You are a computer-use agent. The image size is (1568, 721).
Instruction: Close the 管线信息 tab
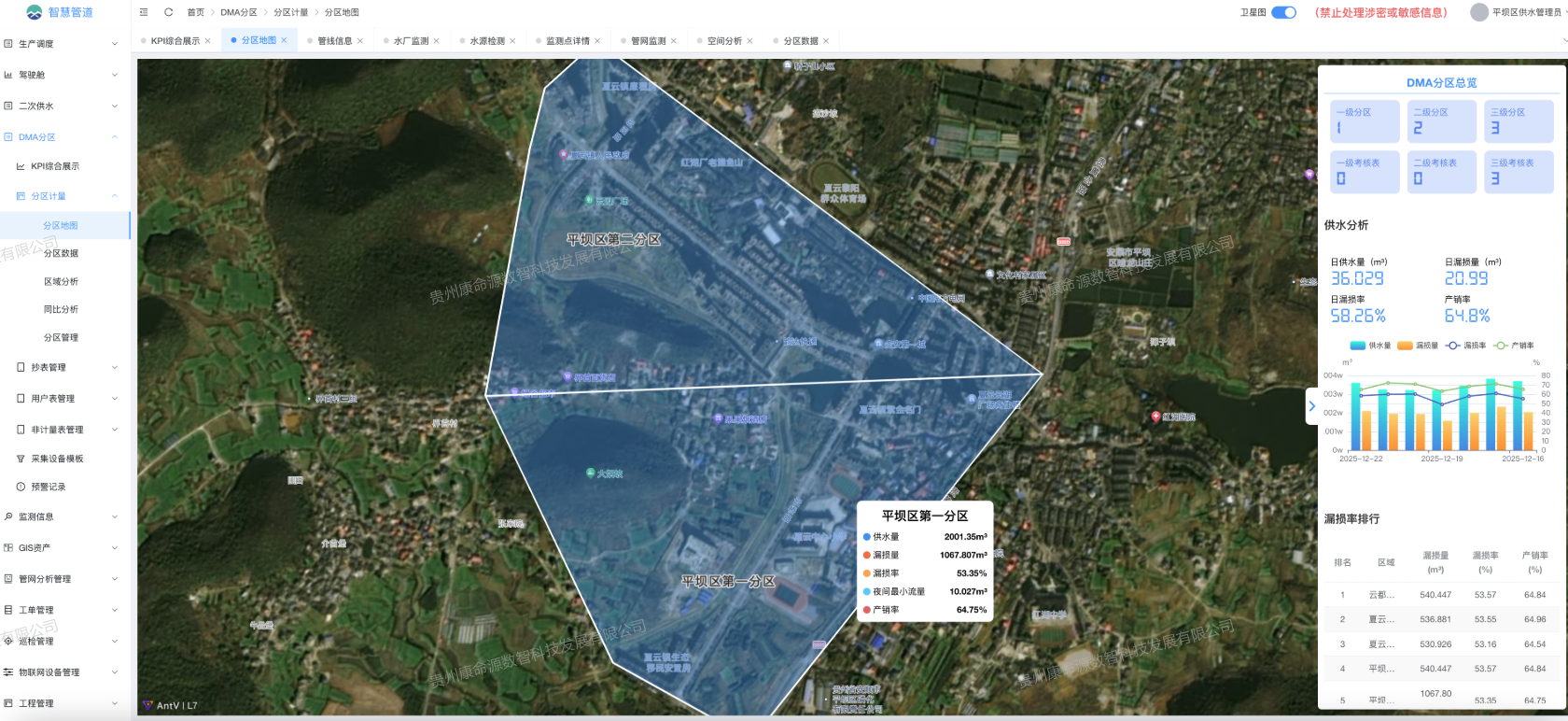coord(360,41)
